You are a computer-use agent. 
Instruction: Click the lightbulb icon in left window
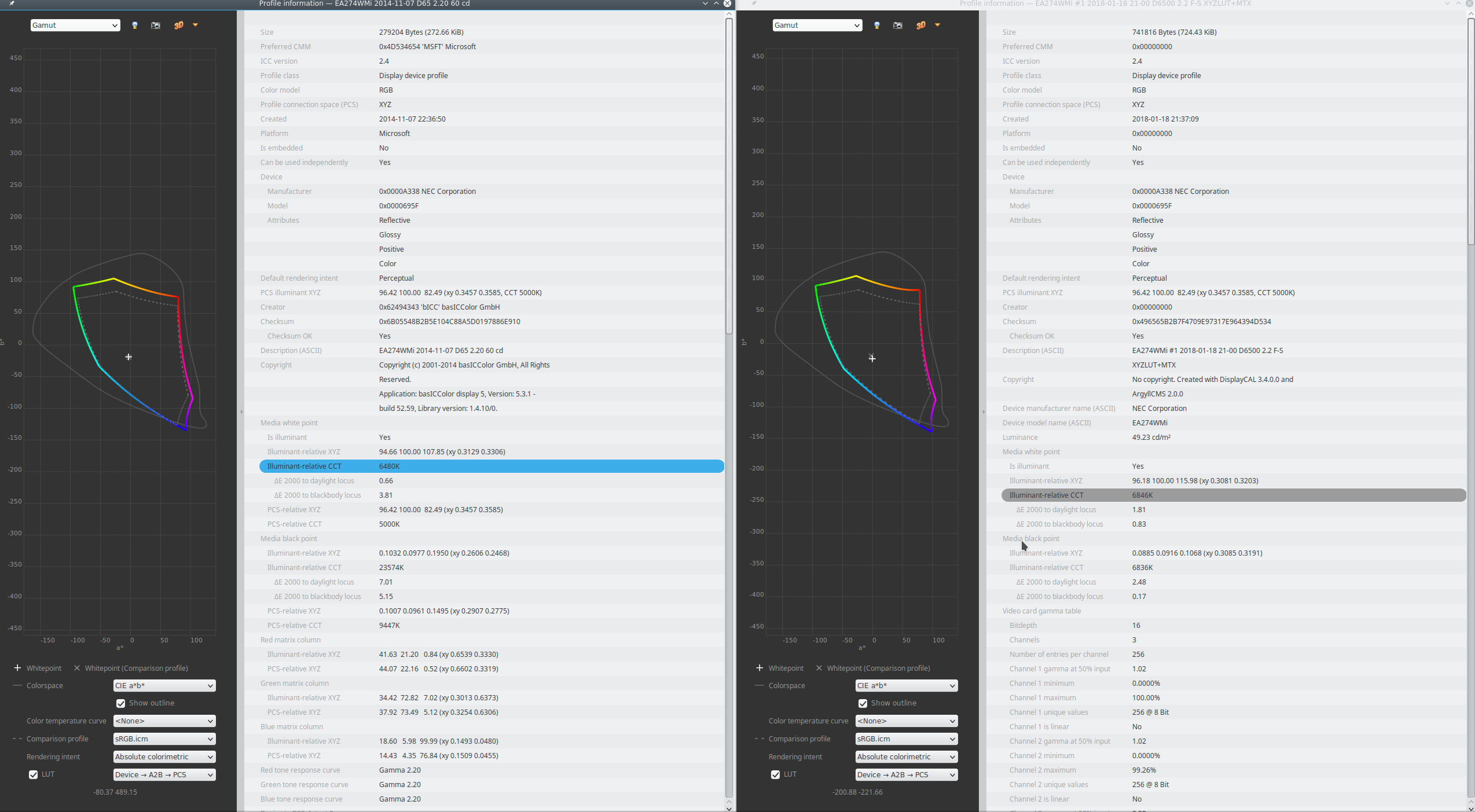[135, 25]
